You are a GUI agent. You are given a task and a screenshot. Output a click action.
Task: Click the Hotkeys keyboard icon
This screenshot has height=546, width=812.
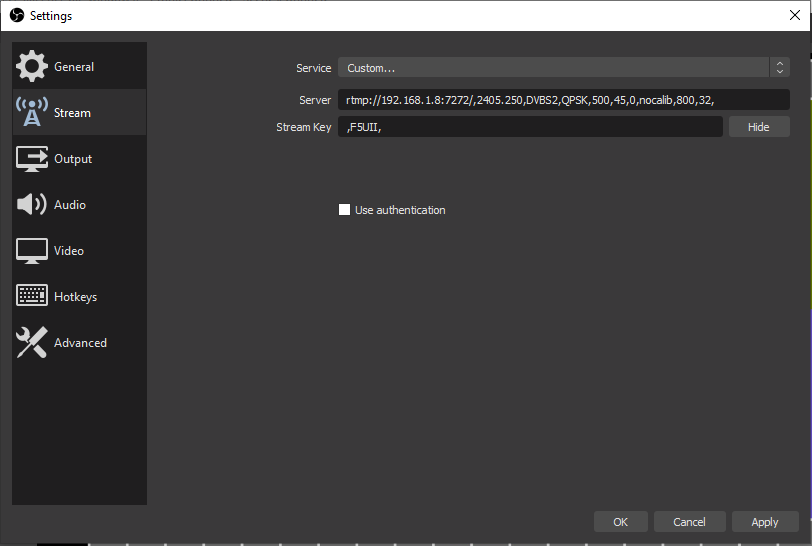click(x=32, y=297)
